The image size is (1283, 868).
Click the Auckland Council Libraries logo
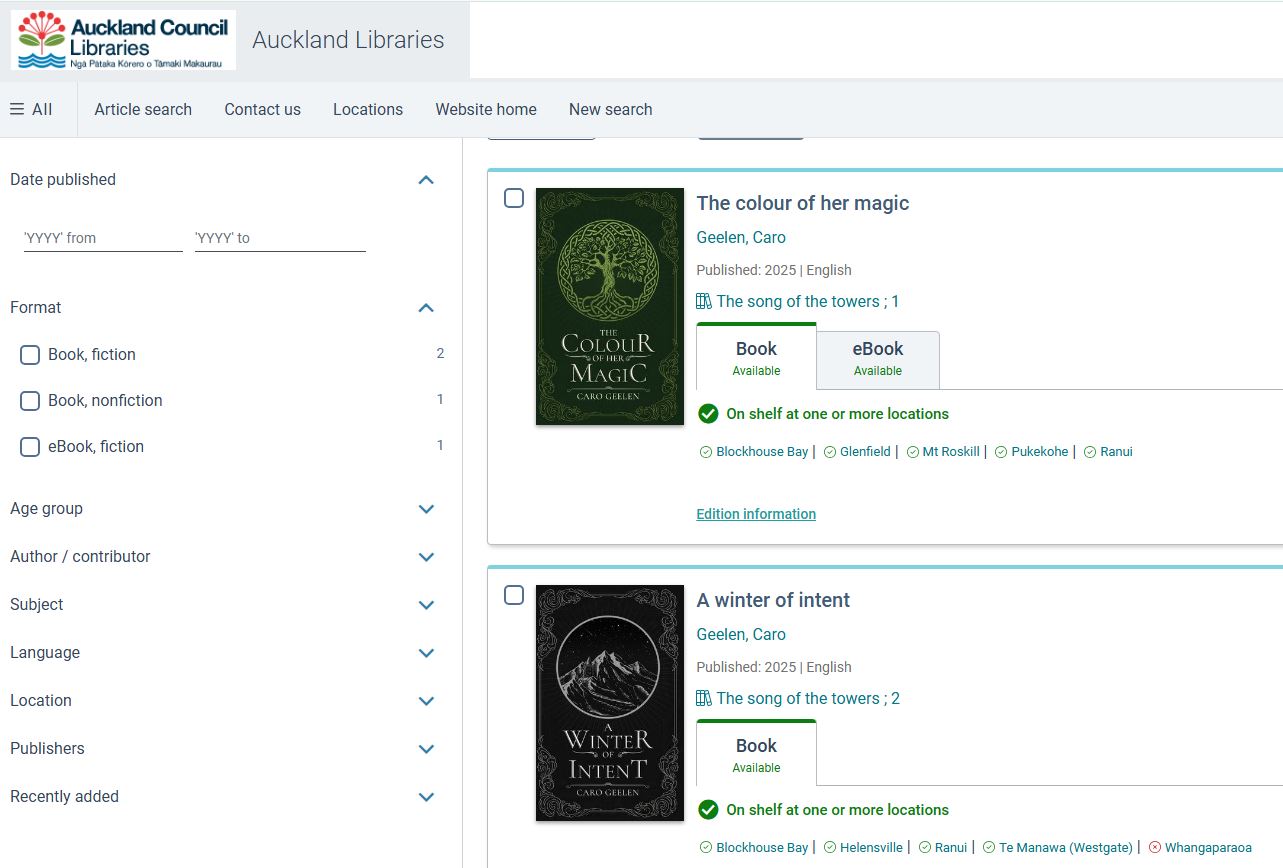click(123, 40)
